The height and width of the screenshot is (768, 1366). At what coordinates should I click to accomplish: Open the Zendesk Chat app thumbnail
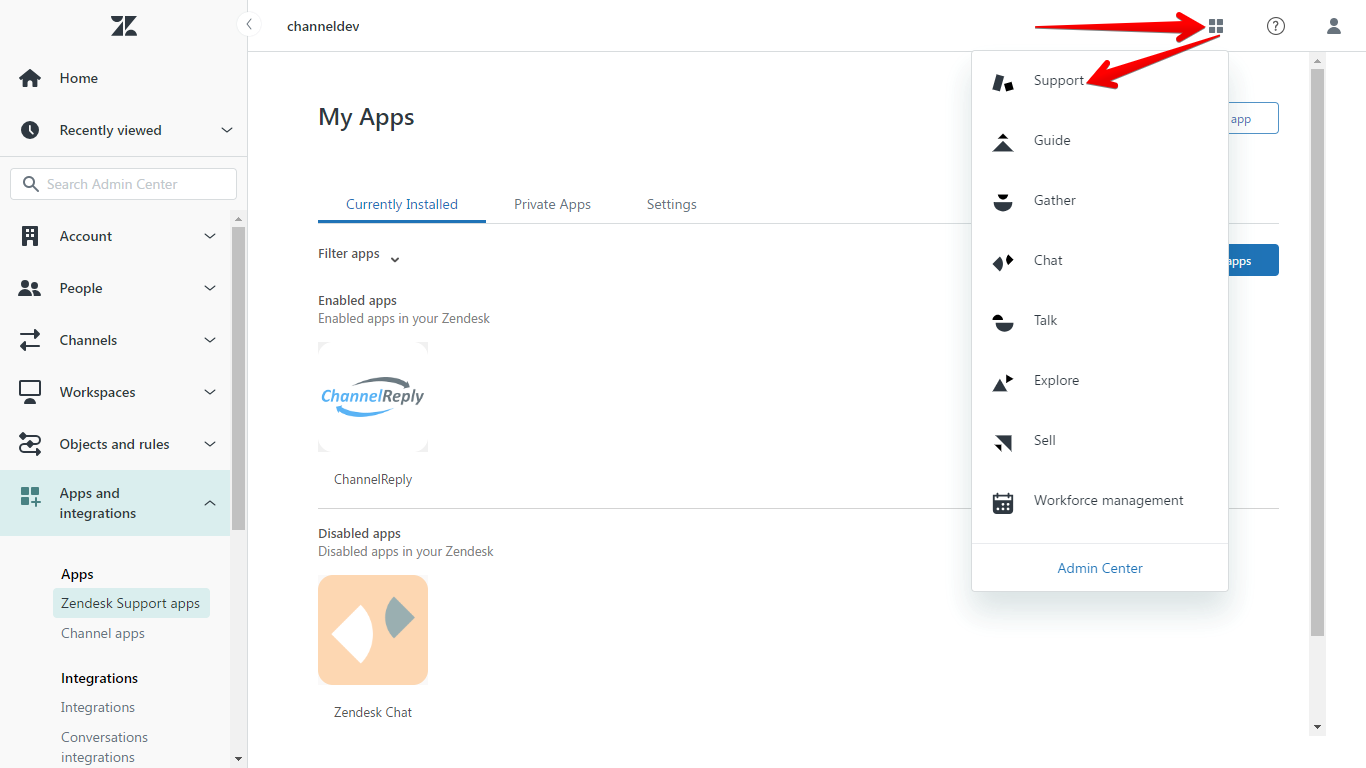point(373,630)
